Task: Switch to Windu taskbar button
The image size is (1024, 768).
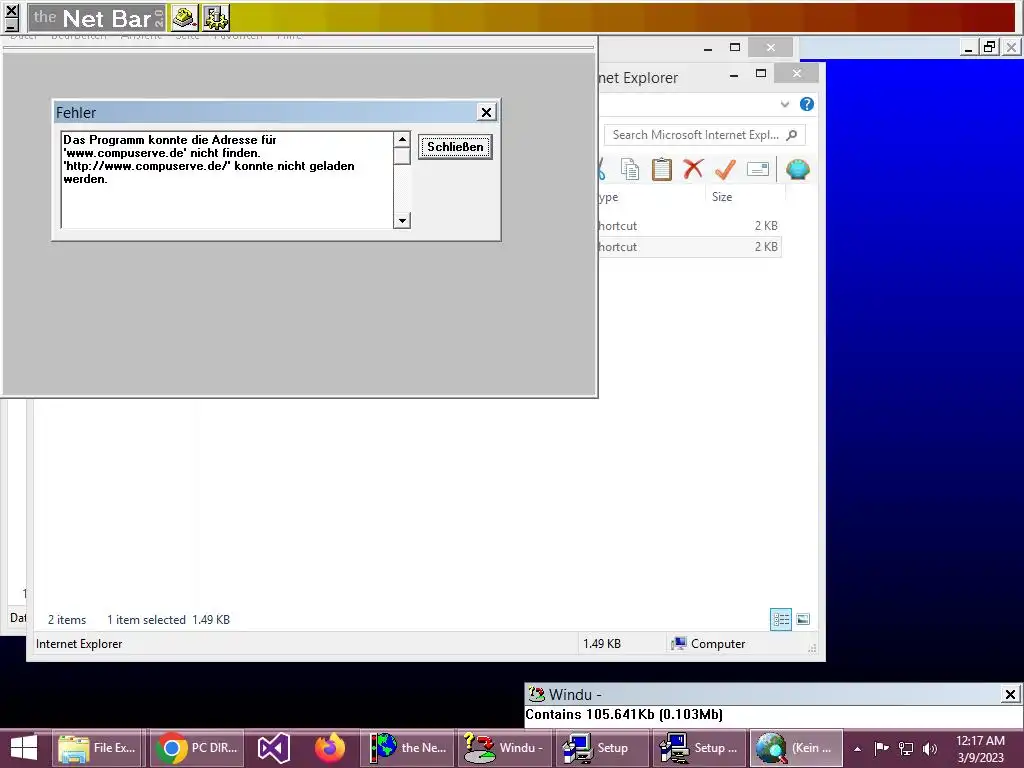Action: [505, 748]
